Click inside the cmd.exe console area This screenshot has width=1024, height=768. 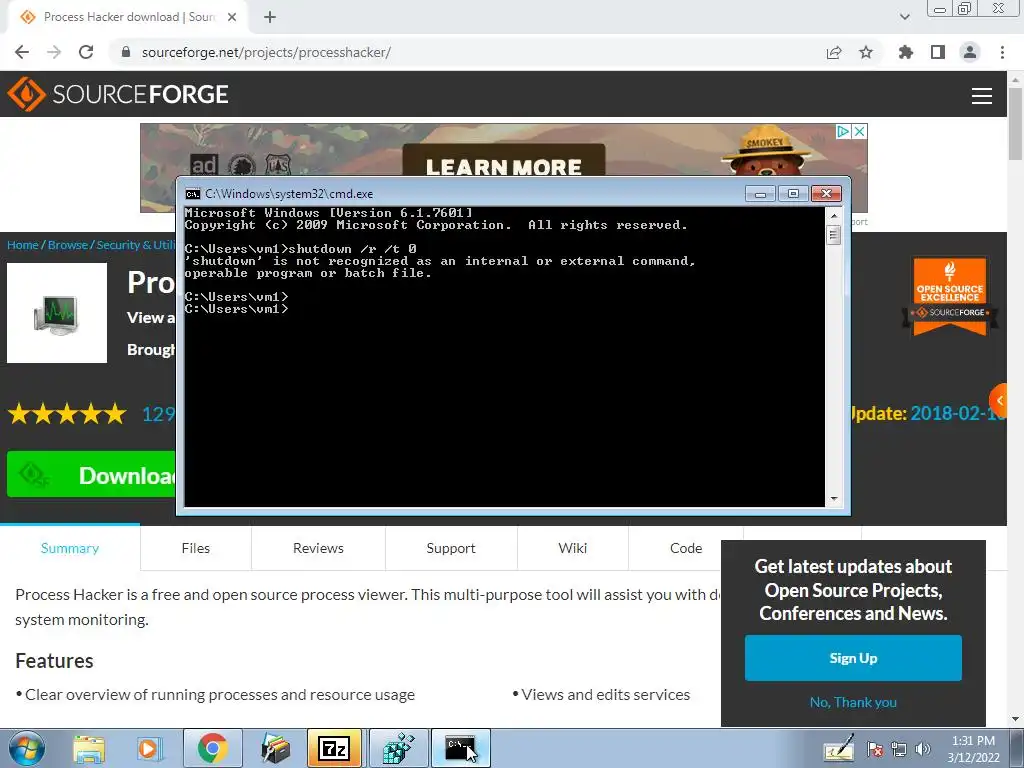coord(504,357)
